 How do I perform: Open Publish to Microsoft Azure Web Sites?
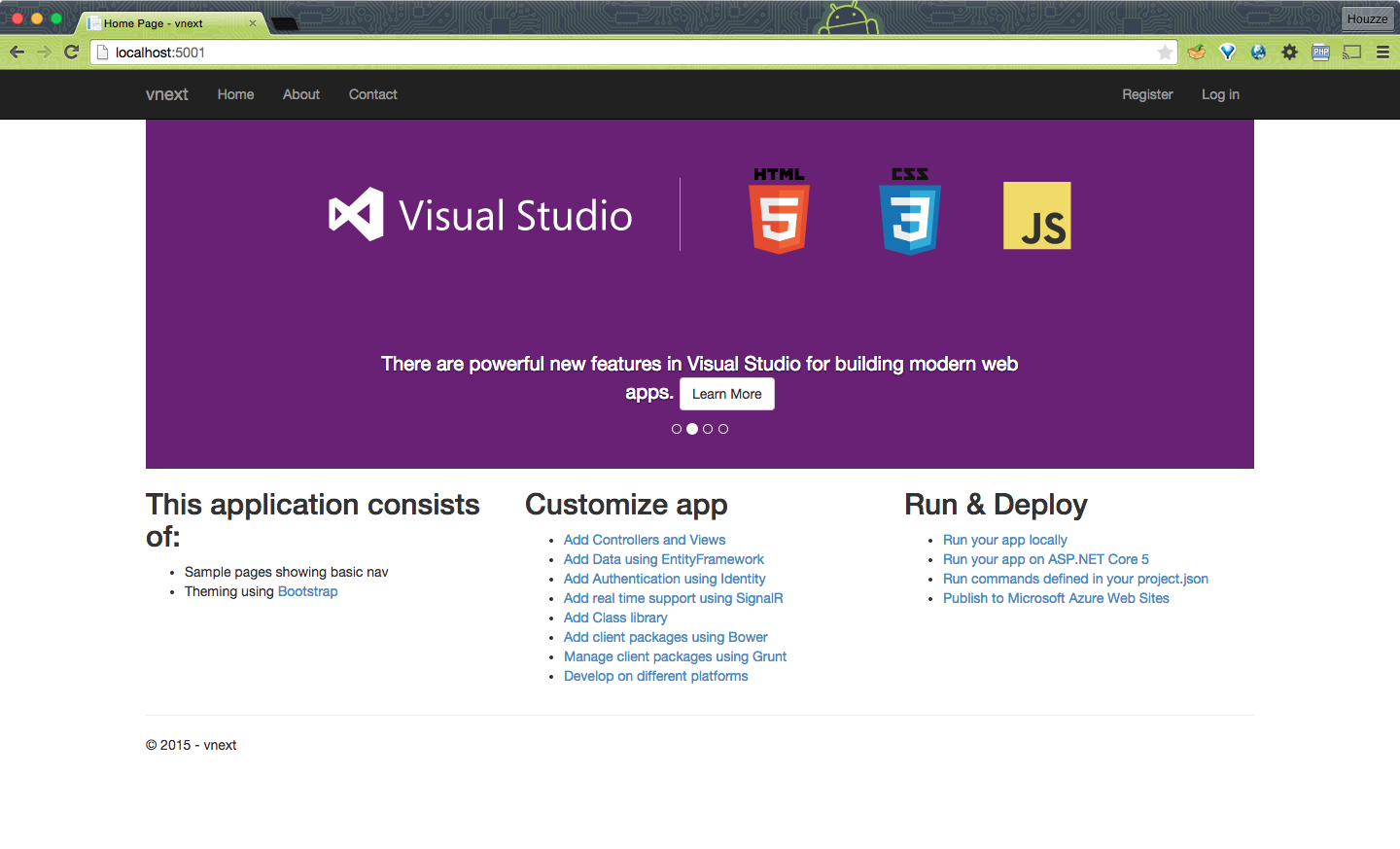click(1056, 598)
